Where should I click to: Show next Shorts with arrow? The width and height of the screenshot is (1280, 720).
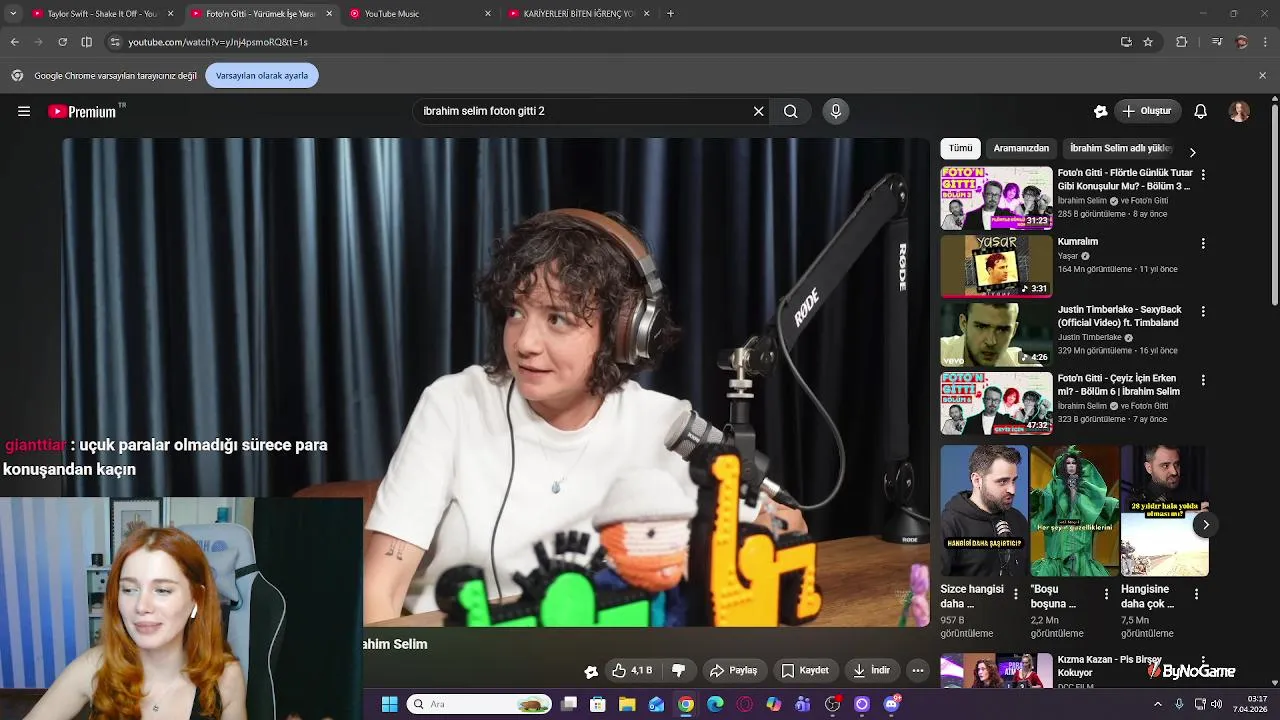click(1206, 525)
